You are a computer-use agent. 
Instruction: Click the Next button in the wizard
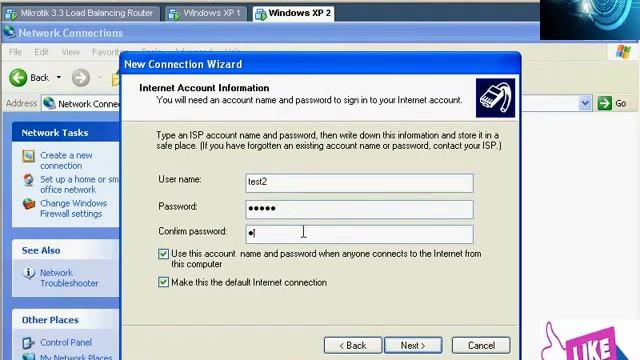point(413,345)
